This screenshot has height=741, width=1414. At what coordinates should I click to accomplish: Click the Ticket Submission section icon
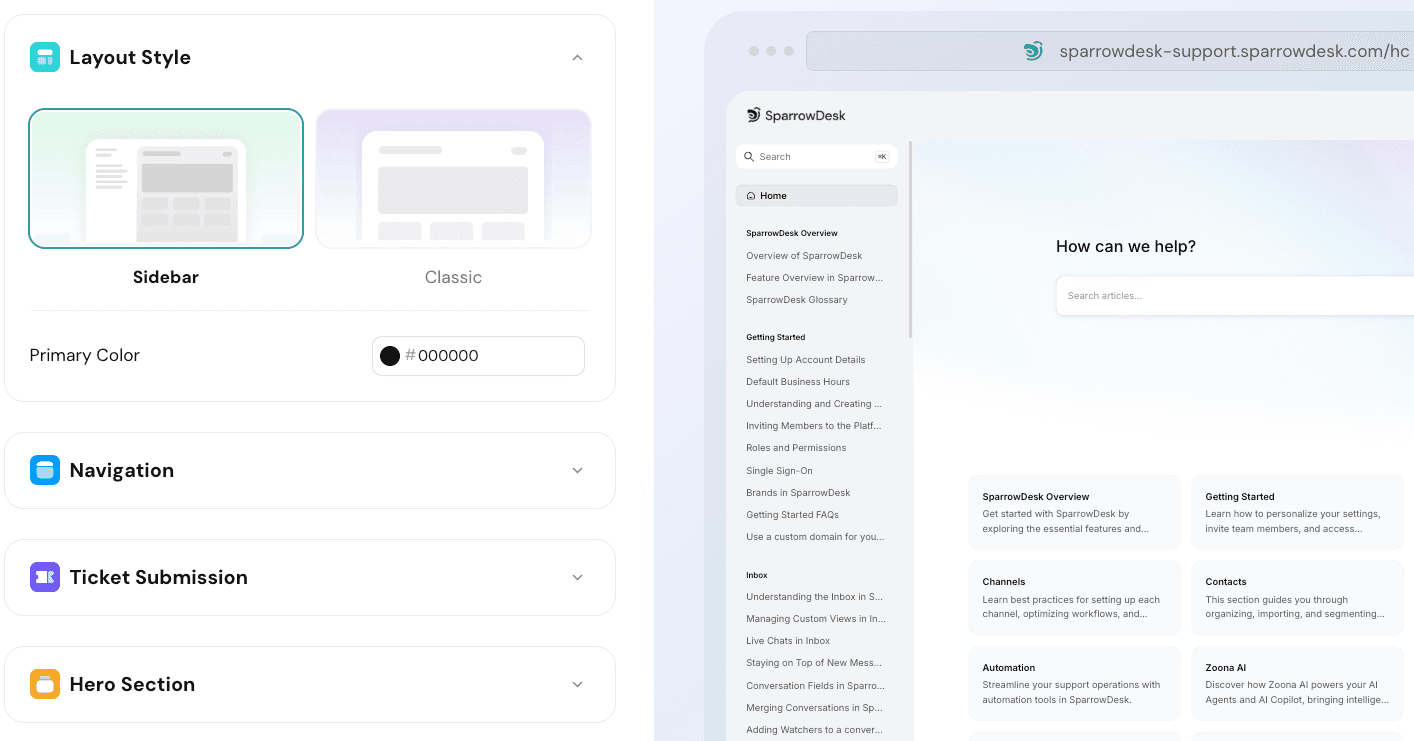[45, 577]
